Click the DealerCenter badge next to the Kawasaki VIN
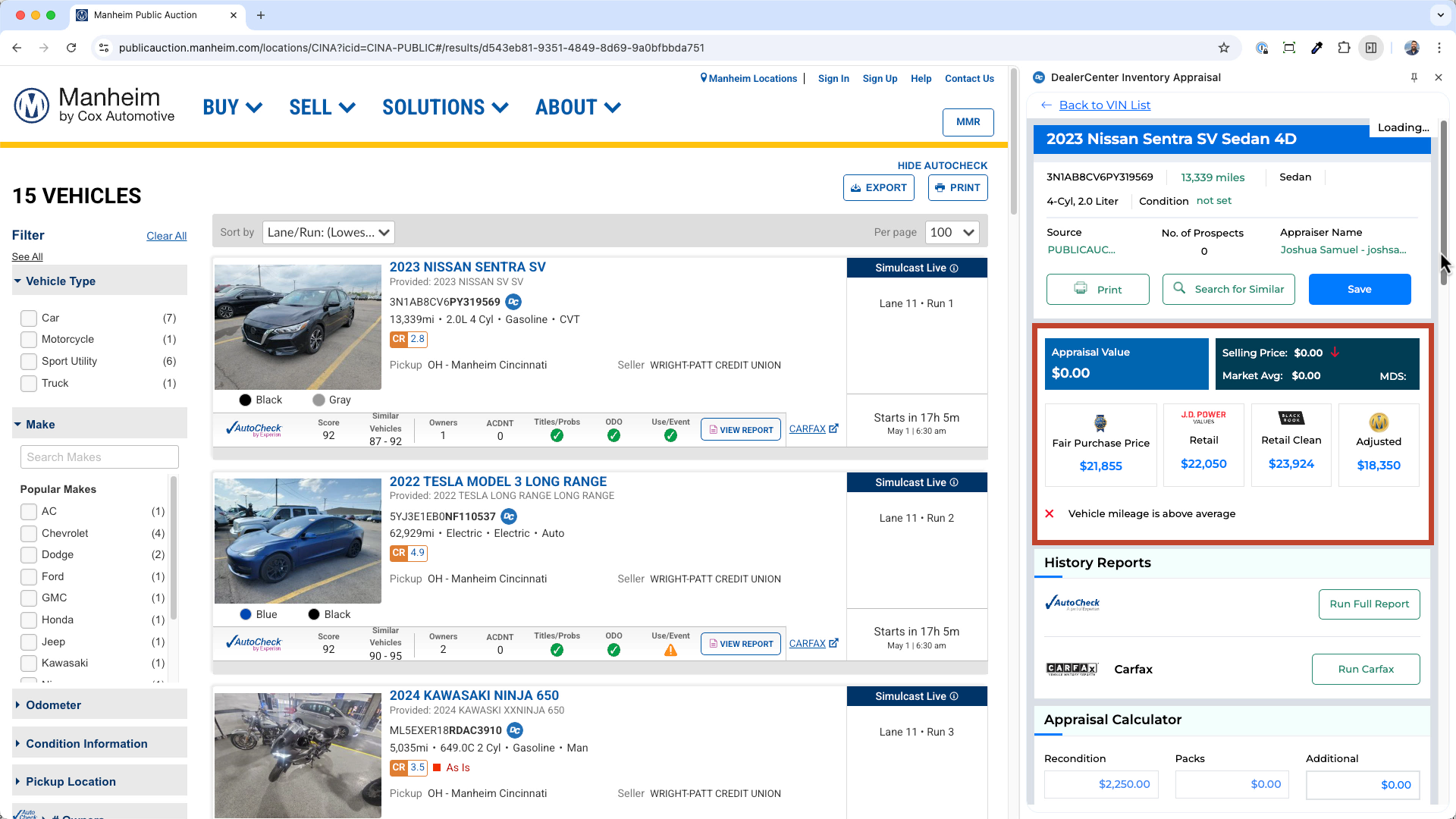The image size is (1456, 819). [x=515, y=730]
